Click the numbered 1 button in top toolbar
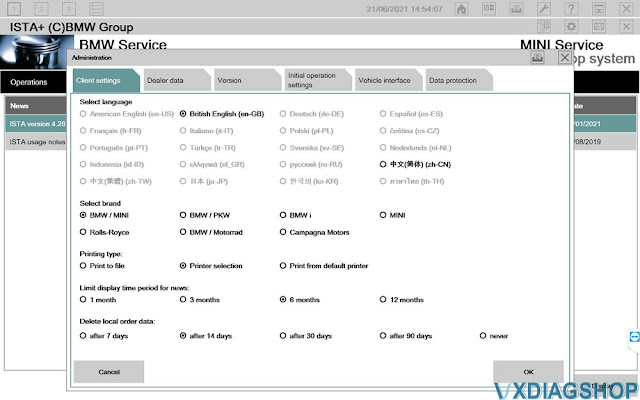640x400 pixels. (14, 9)
